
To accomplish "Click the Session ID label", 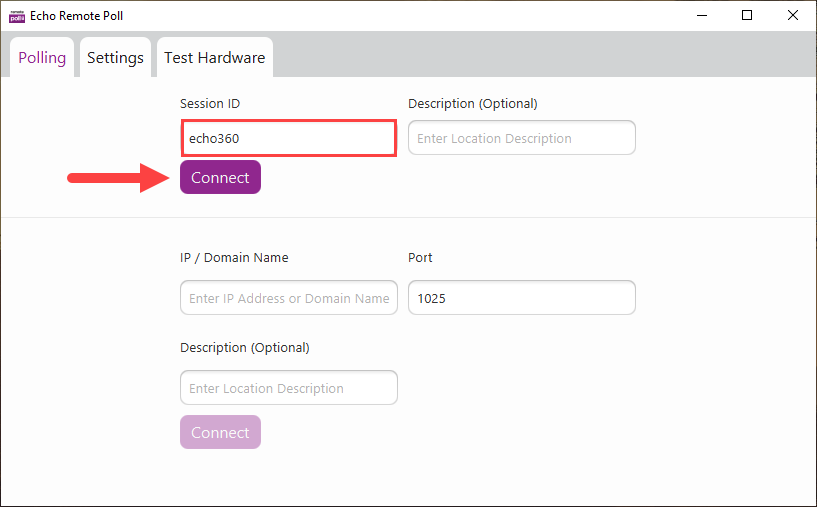I will click(210, 104).
